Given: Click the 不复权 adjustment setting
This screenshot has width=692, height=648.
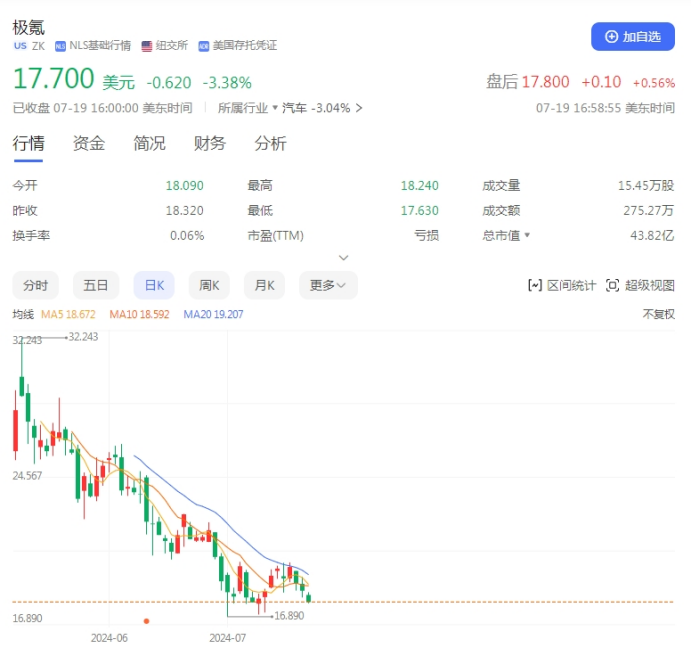Looking at the screenshot, I should tap(658, 314).
